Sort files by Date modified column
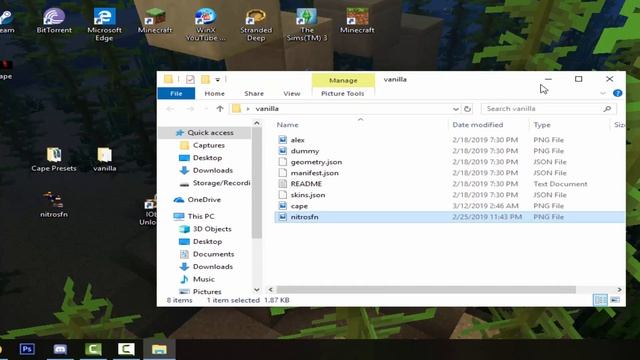Screen dimensions: 640x360 (x=478, y=125)
